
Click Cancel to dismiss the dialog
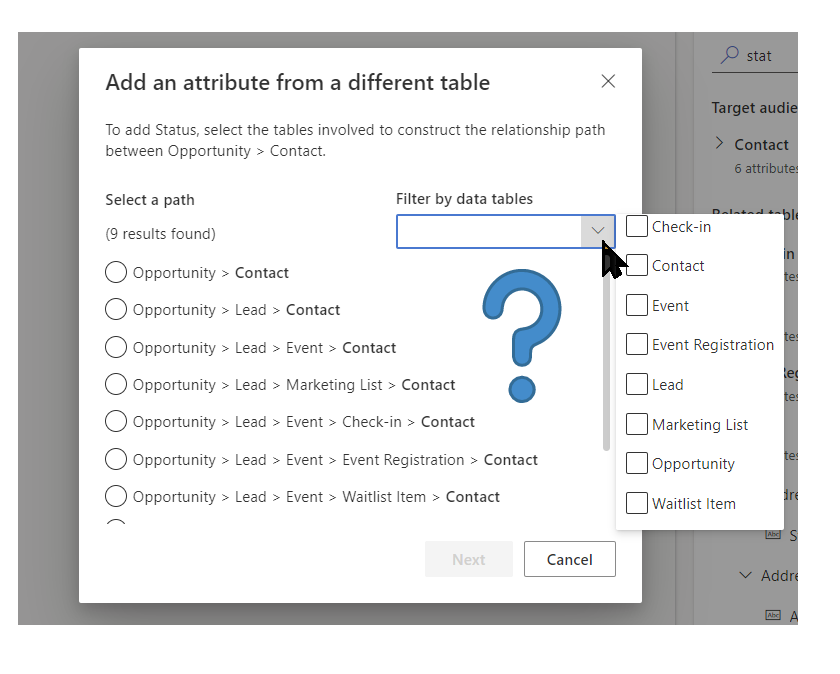569,559
